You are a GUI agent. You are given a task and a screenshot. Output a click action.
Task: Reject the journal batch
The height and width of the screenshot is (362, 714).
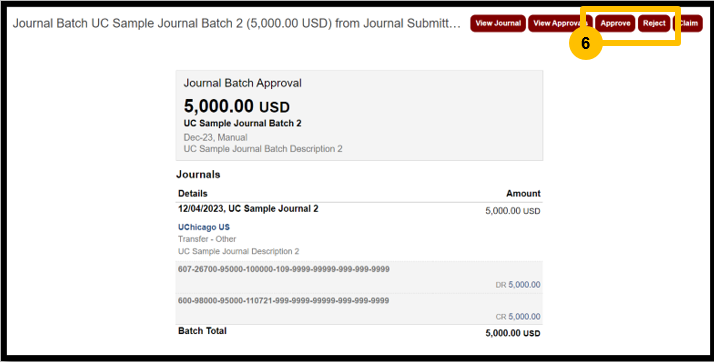[x=654, y=23]
